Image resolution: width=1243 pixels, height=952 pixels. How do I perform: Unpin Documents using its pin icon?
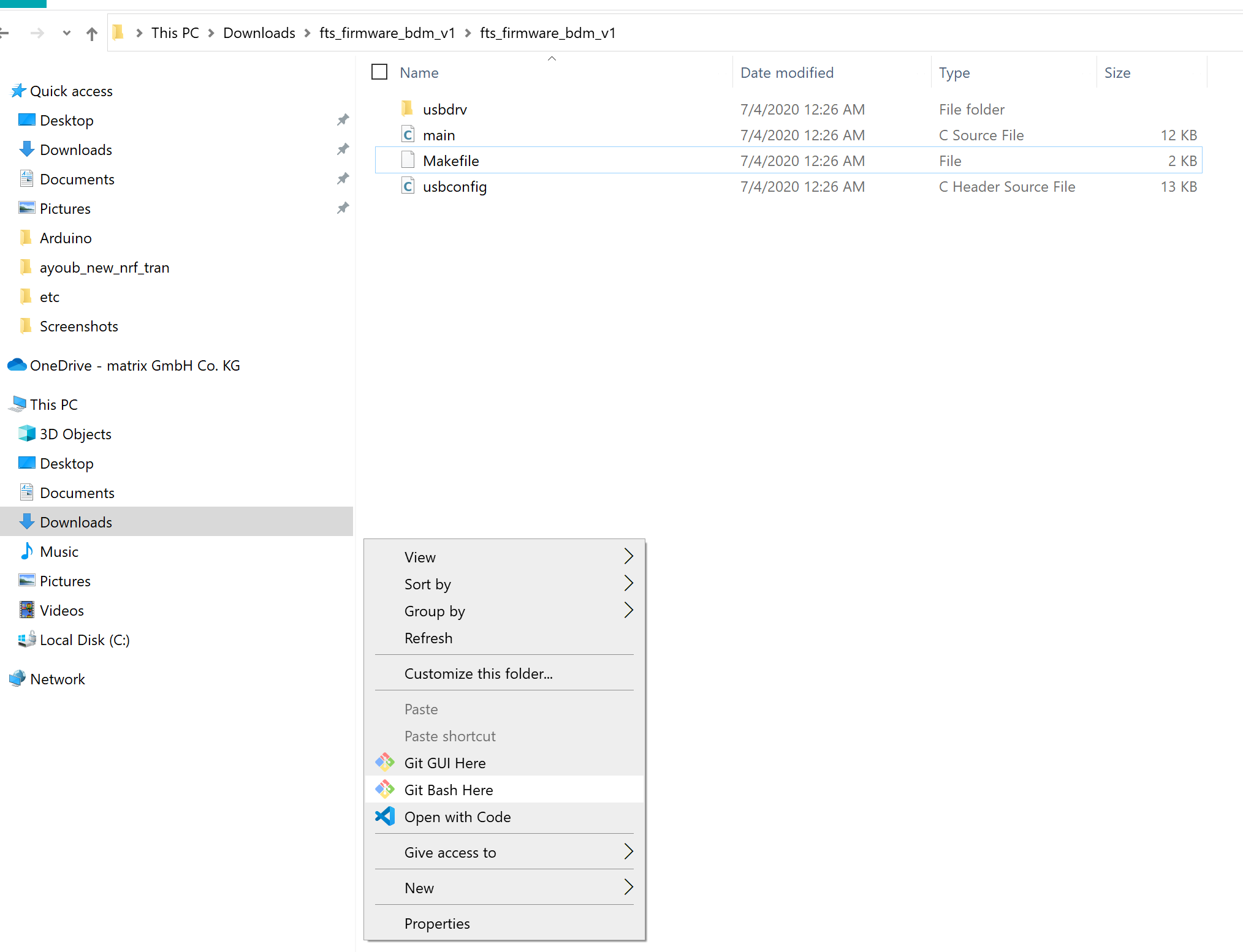coord(343,179)
